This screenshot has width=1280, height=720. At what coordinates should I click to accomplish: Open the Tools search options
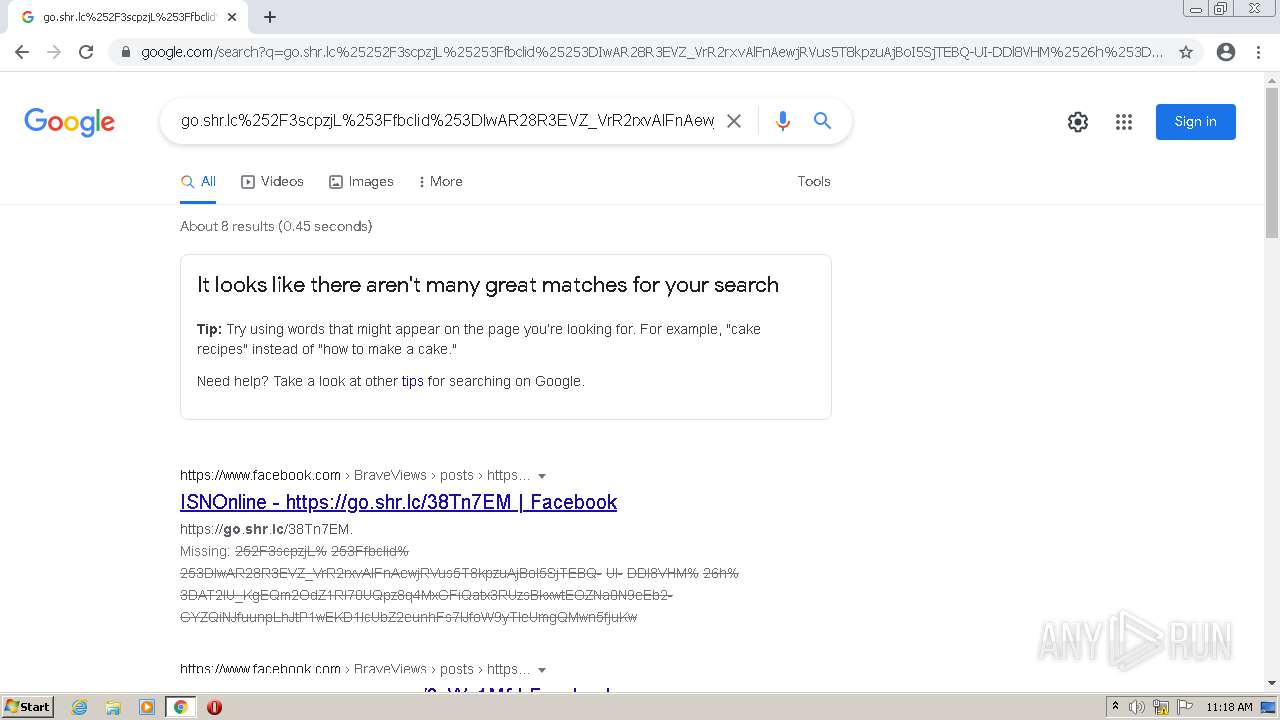coord(814,182)
